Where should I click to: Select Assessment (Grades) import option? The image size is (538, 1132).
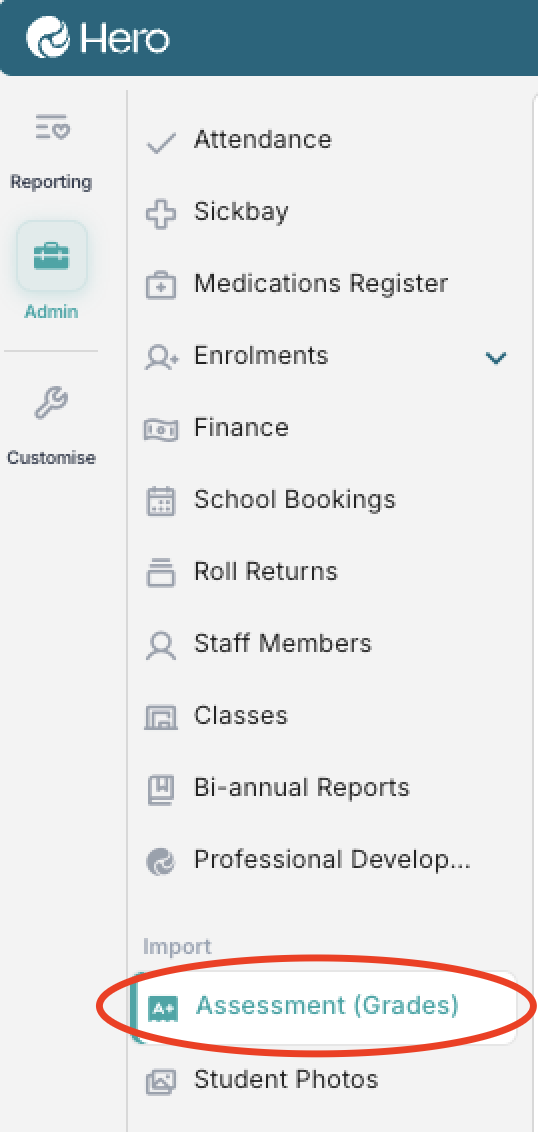(325, 1007)
